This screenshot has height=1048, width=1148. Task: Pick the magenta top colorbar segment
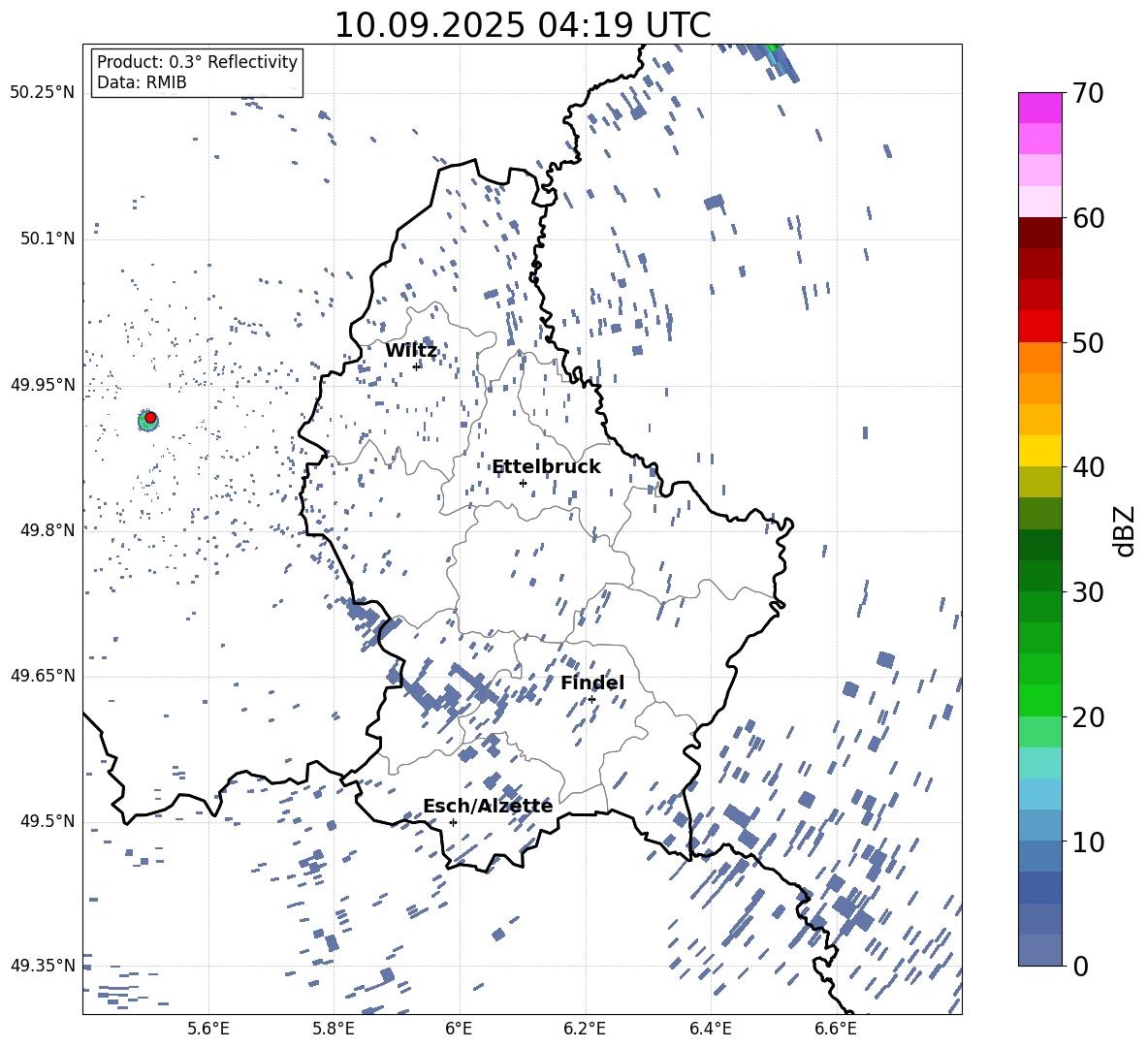[1040, 109]
